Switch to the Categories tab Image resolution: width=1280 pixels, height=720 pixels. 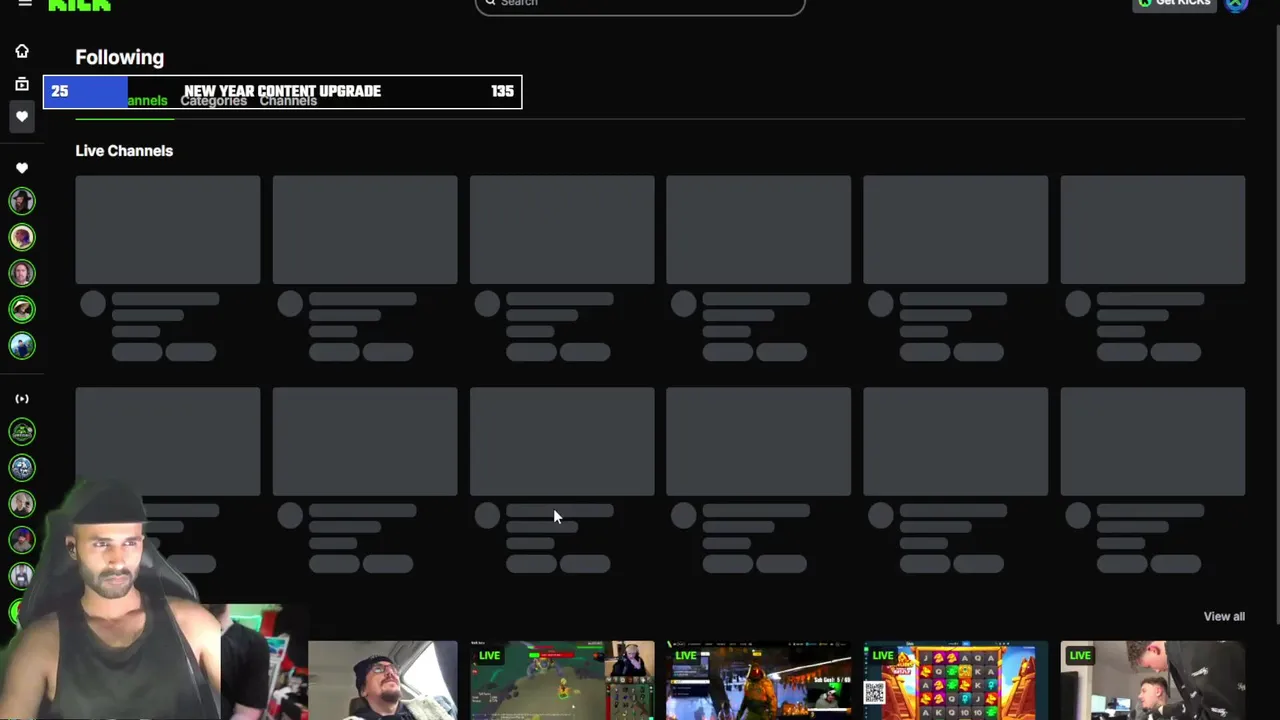(213, 101)
